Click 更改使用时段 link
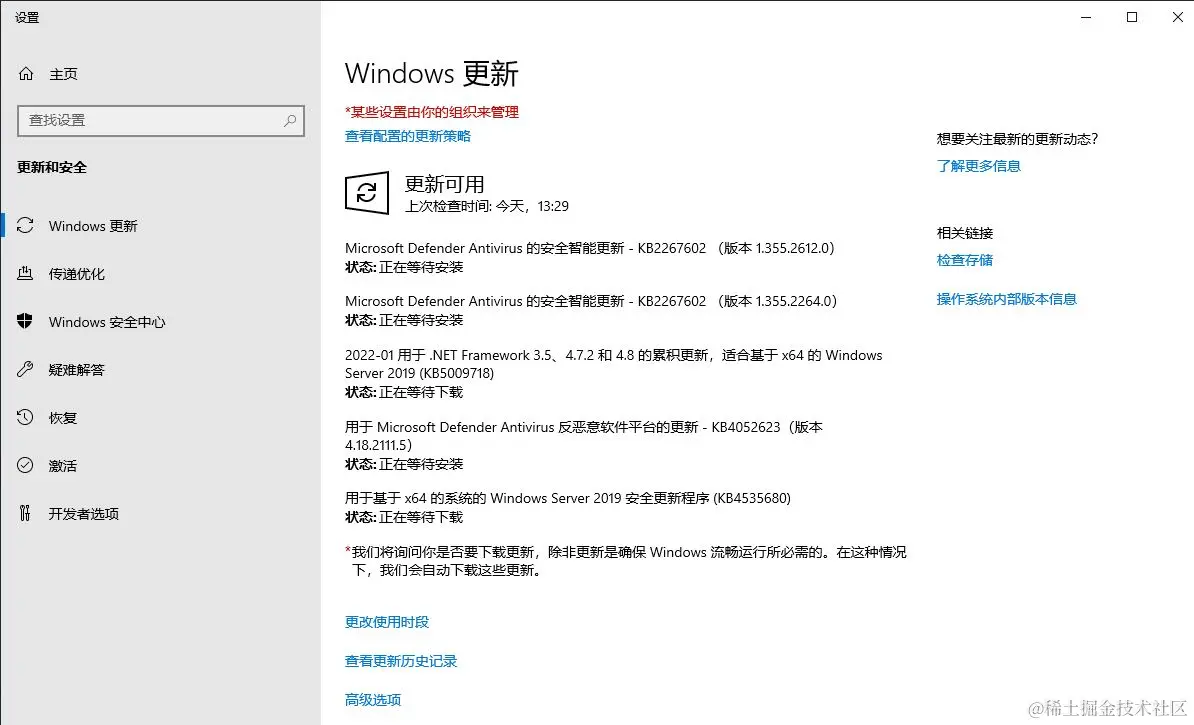Image resolution: width=1194 pixels, height=725 pixels. coord(387,622)
